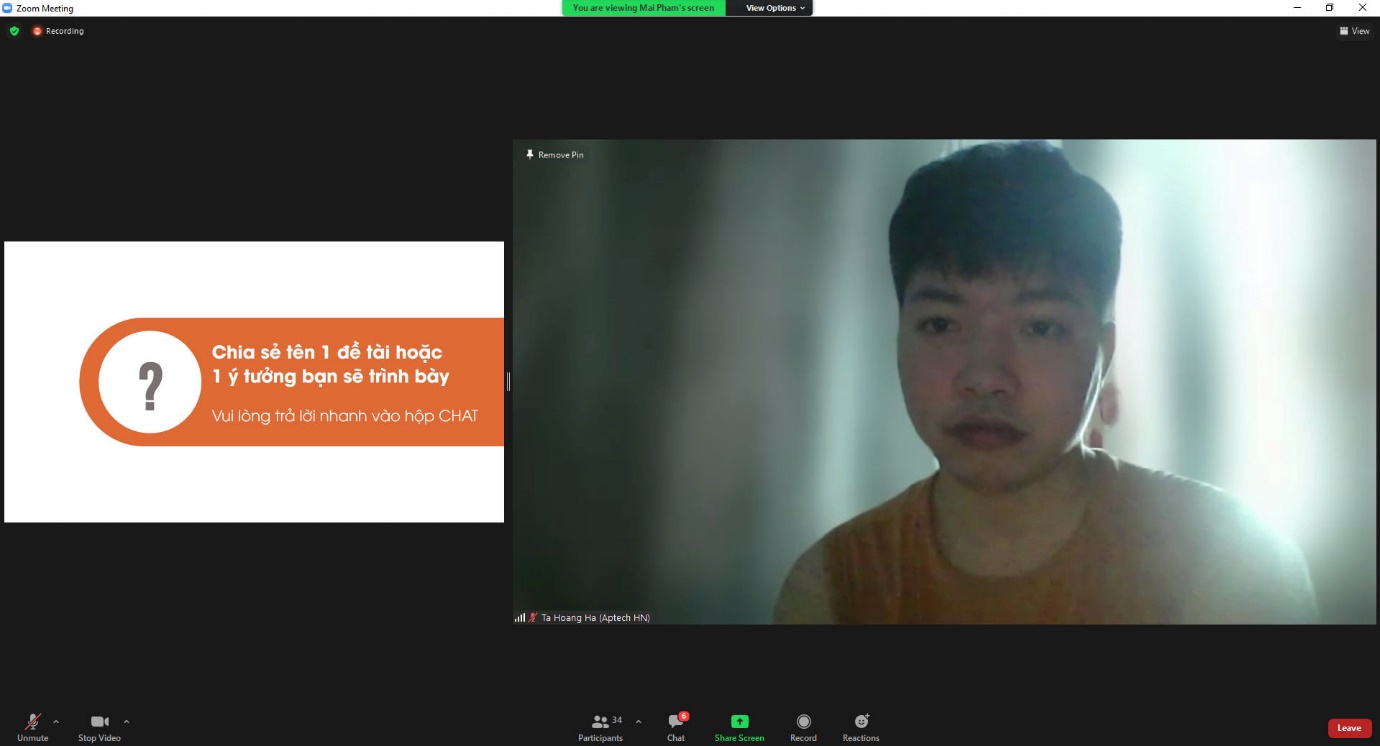Click the Zoom Meeting title bar icon

coord(8,8)
